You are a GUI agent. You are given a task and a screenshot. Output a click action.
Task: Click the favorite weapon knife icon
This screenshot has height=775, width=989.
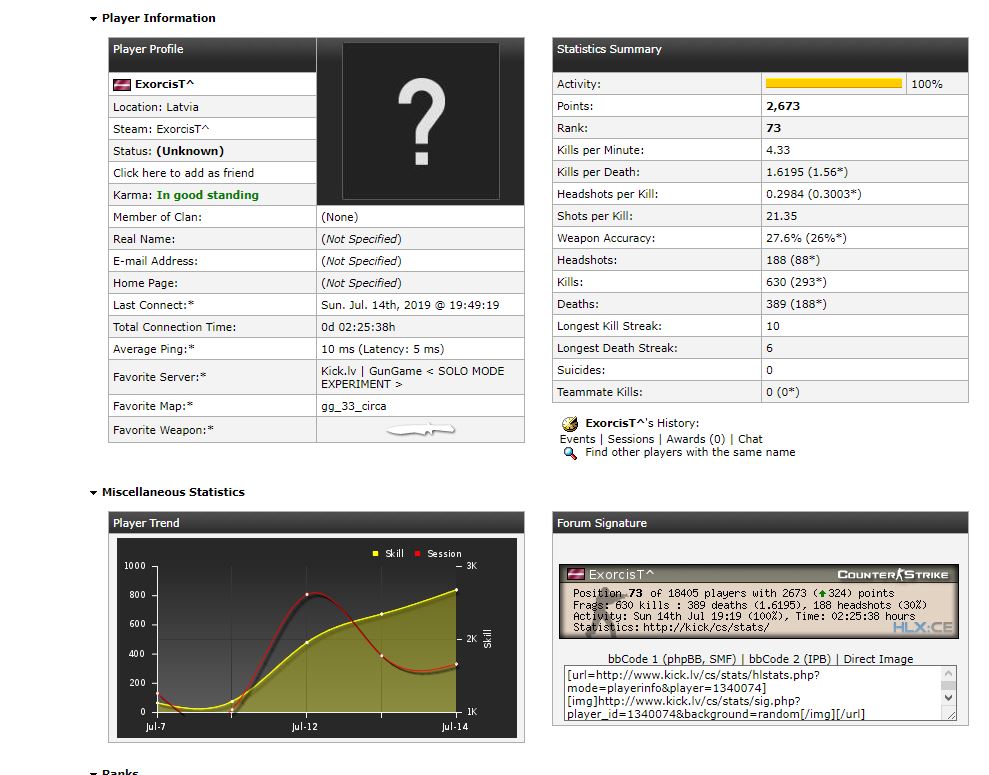coord(421,430)
